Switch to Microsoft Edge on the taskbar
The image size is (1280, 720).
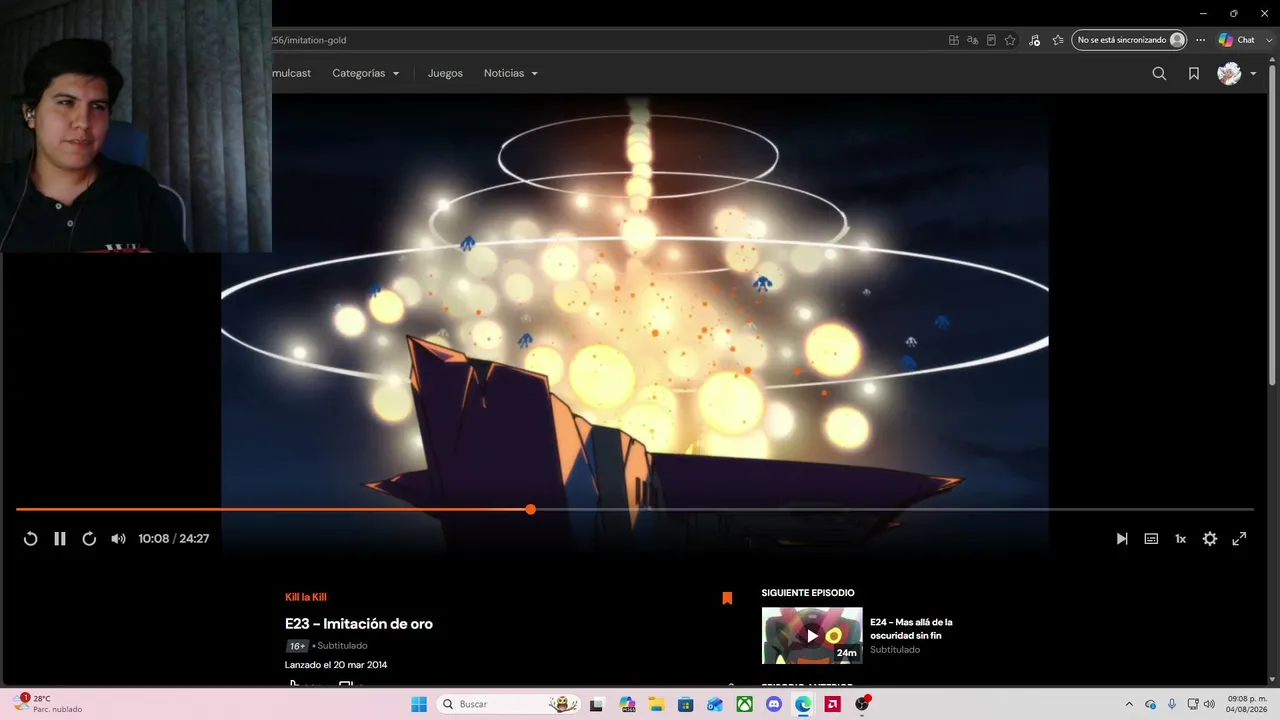point(803,704)
